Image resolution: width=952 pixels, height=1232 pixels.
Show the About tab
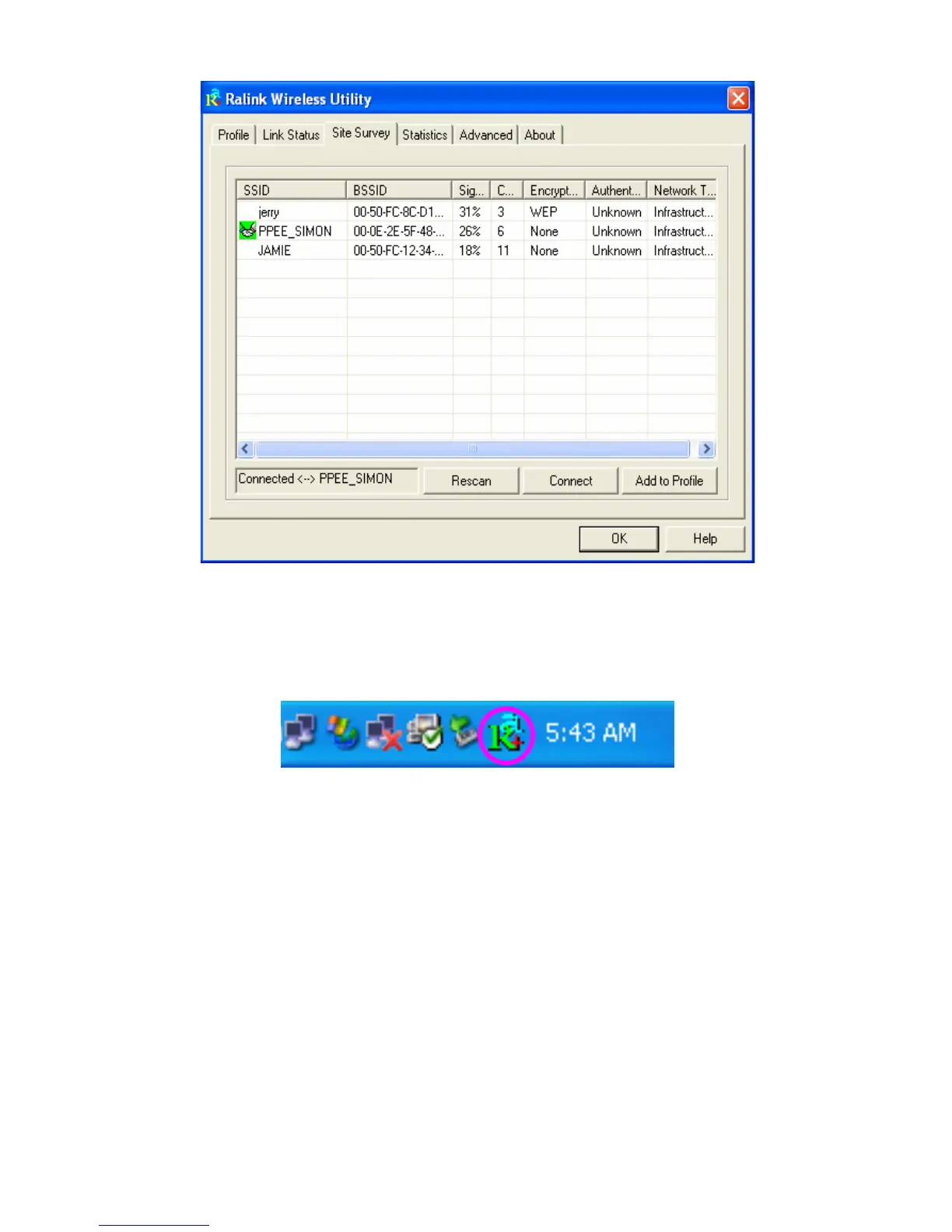[x=540, y=135]
